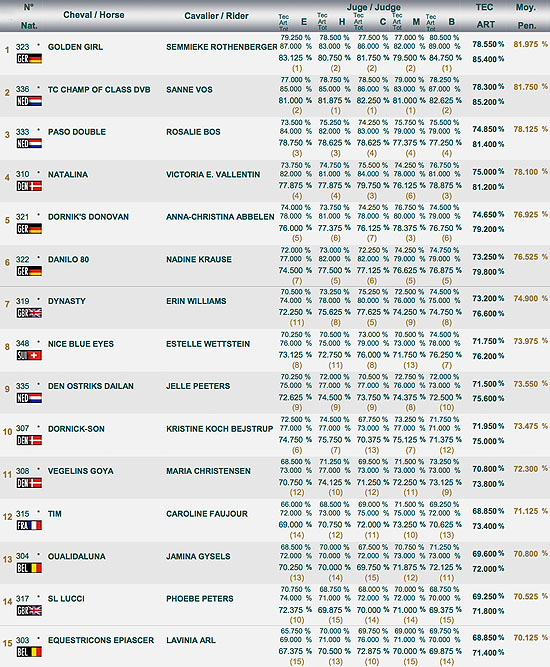
Task: Click the British flag beside Dynasty
Action: pyautogui.click(x=29, y=313)
